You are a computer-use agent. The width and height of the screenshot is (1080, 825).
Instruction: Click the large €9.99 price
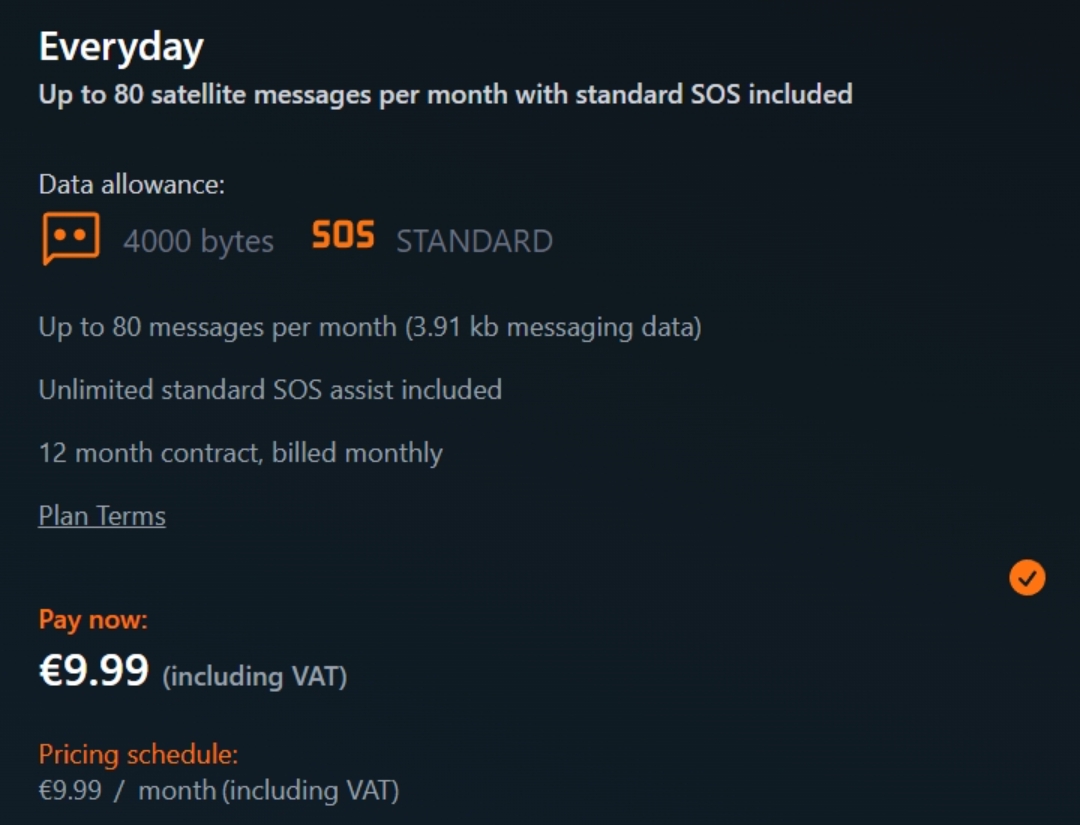point(94,671)
